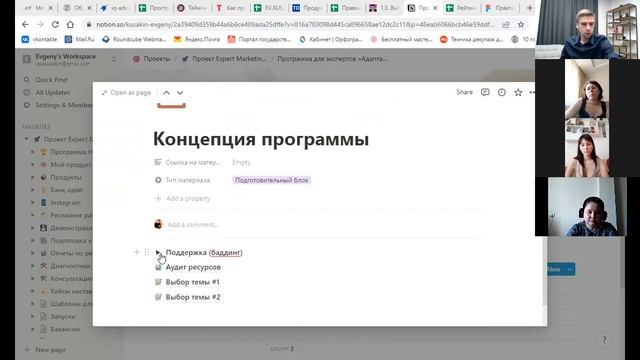Image resolution: width=640 pixels, height=360 pixels.
Task: Switch to the Тайм... browser tab
Action: (x=192, y=8)
